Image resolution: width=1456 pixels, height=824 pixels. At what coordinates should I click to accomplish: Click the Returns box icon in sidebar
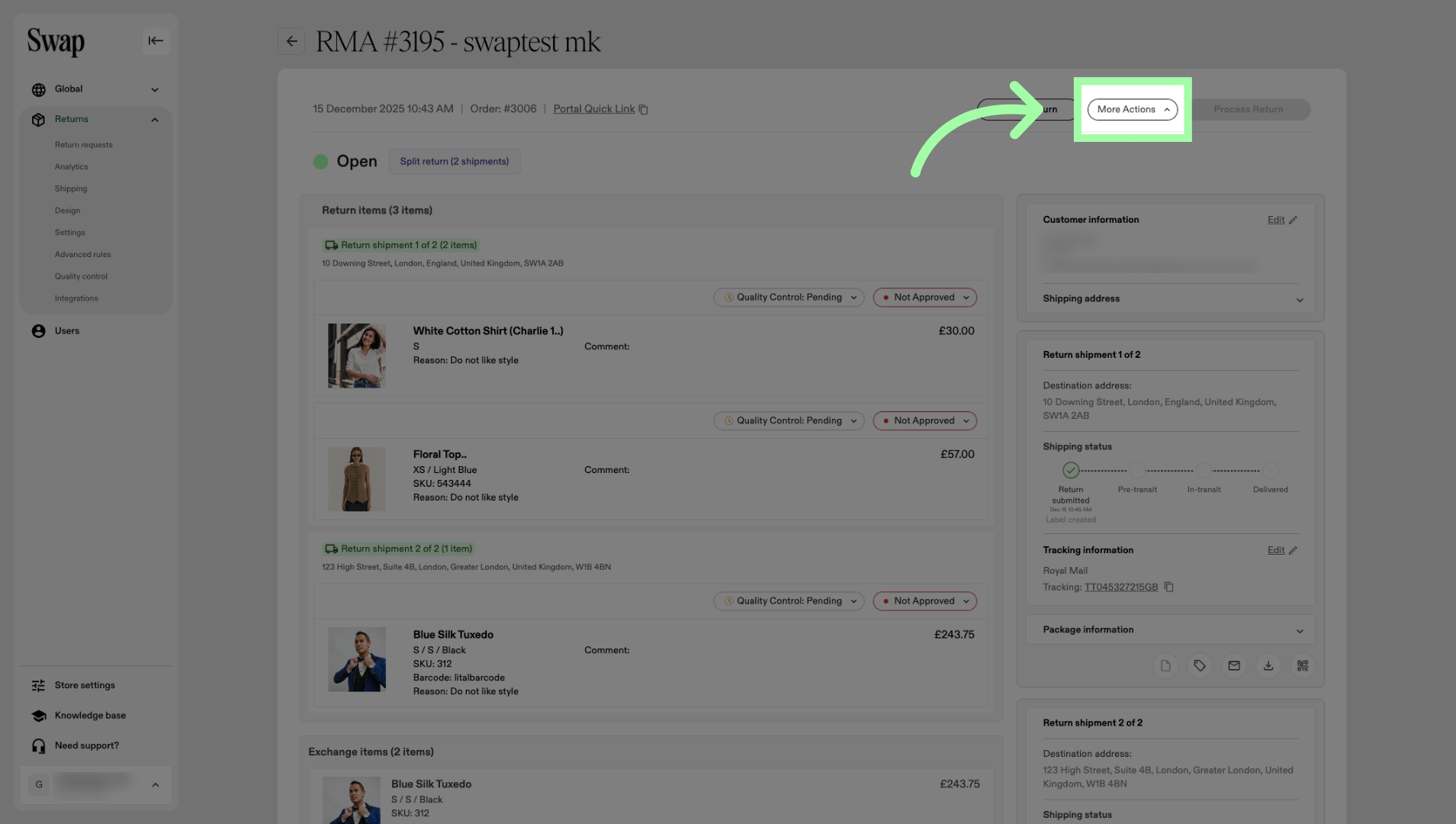point(39,120)
